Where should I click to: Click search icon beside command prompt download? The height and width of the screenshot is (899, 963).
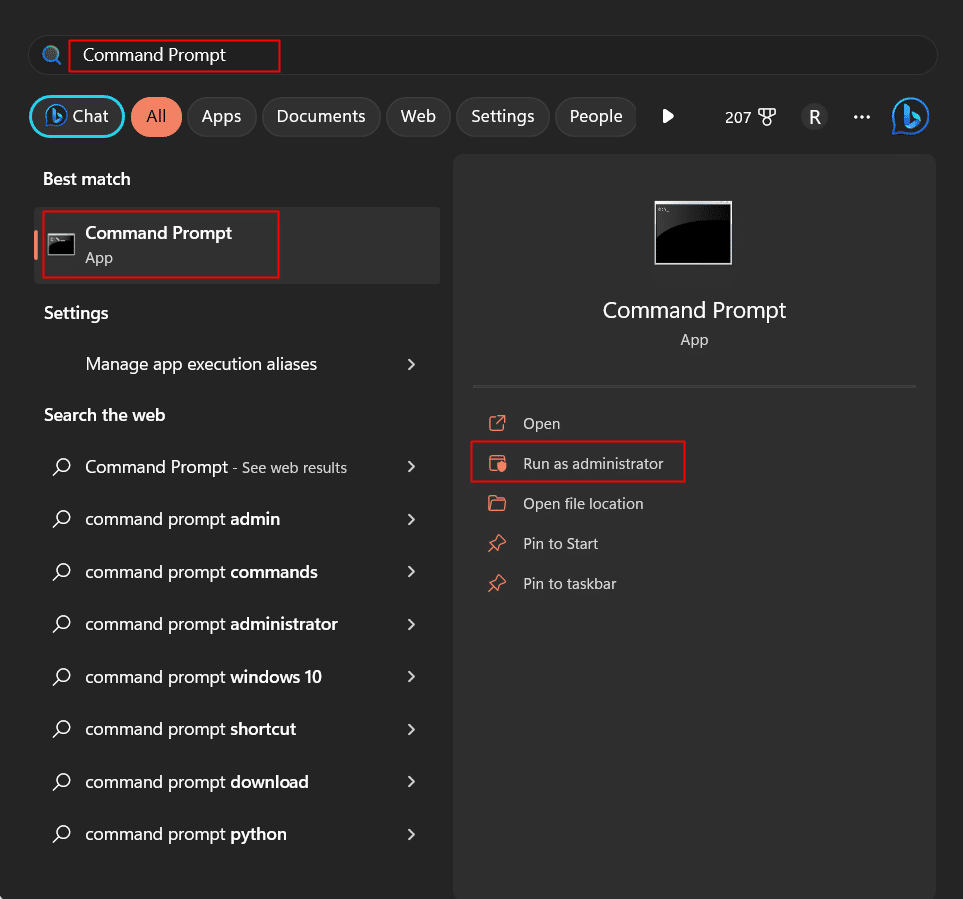(x=61, y=782)
